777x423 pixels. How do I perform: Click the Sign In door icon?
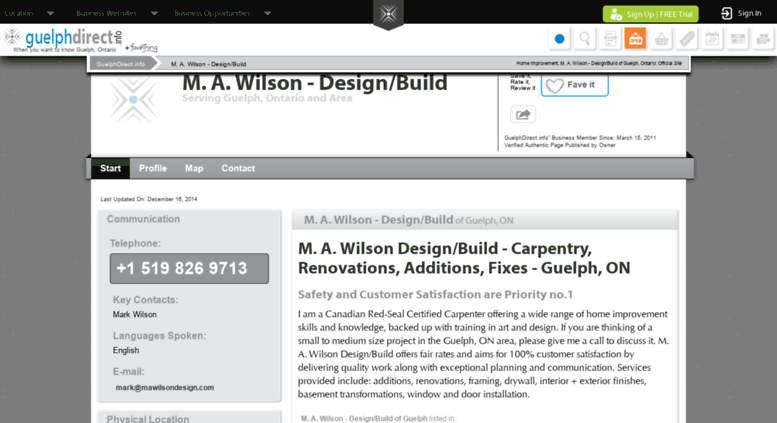coord(726,13)
